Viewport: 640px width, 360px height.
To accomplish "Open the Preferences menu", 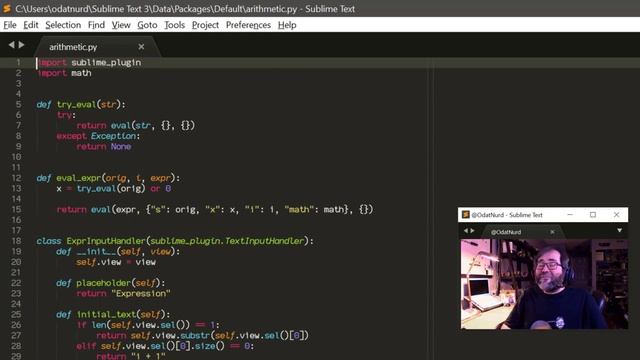I will tap(248, 25).
